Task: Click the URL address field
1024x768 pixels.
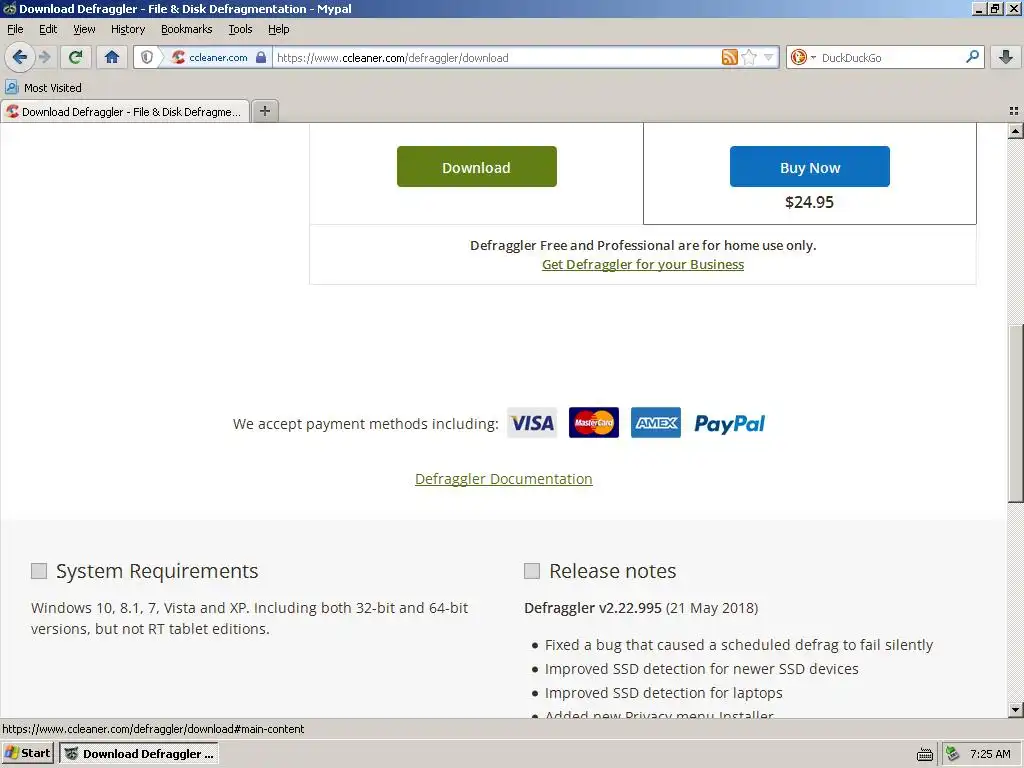Action: (496, 57)
